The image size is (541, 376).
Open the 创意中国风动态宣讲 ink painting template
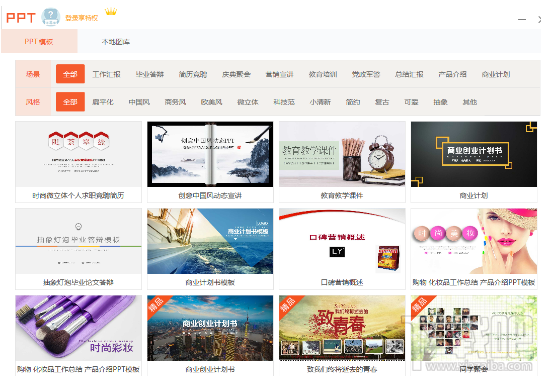pyautogui.click(x=210, y=154)
